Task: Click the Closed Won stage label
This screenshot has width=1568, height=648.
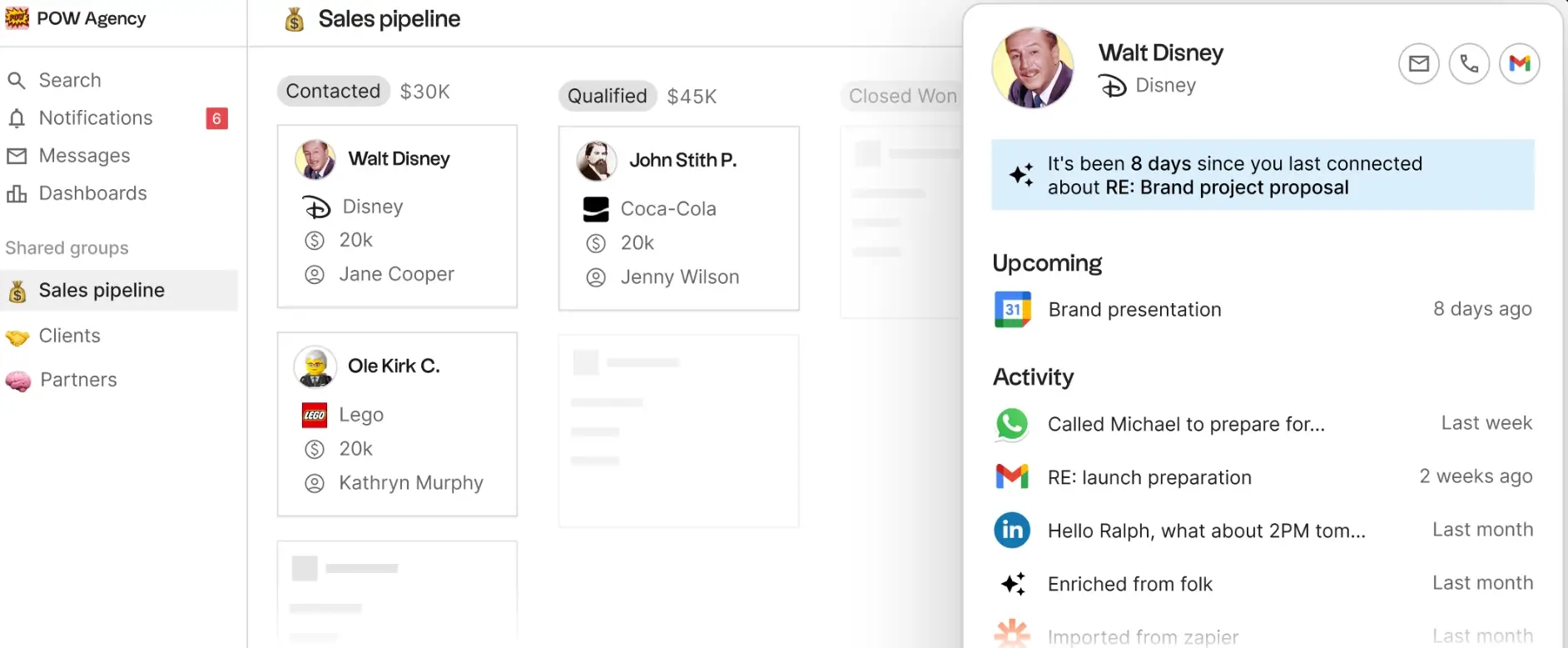Action: [903, 97]
